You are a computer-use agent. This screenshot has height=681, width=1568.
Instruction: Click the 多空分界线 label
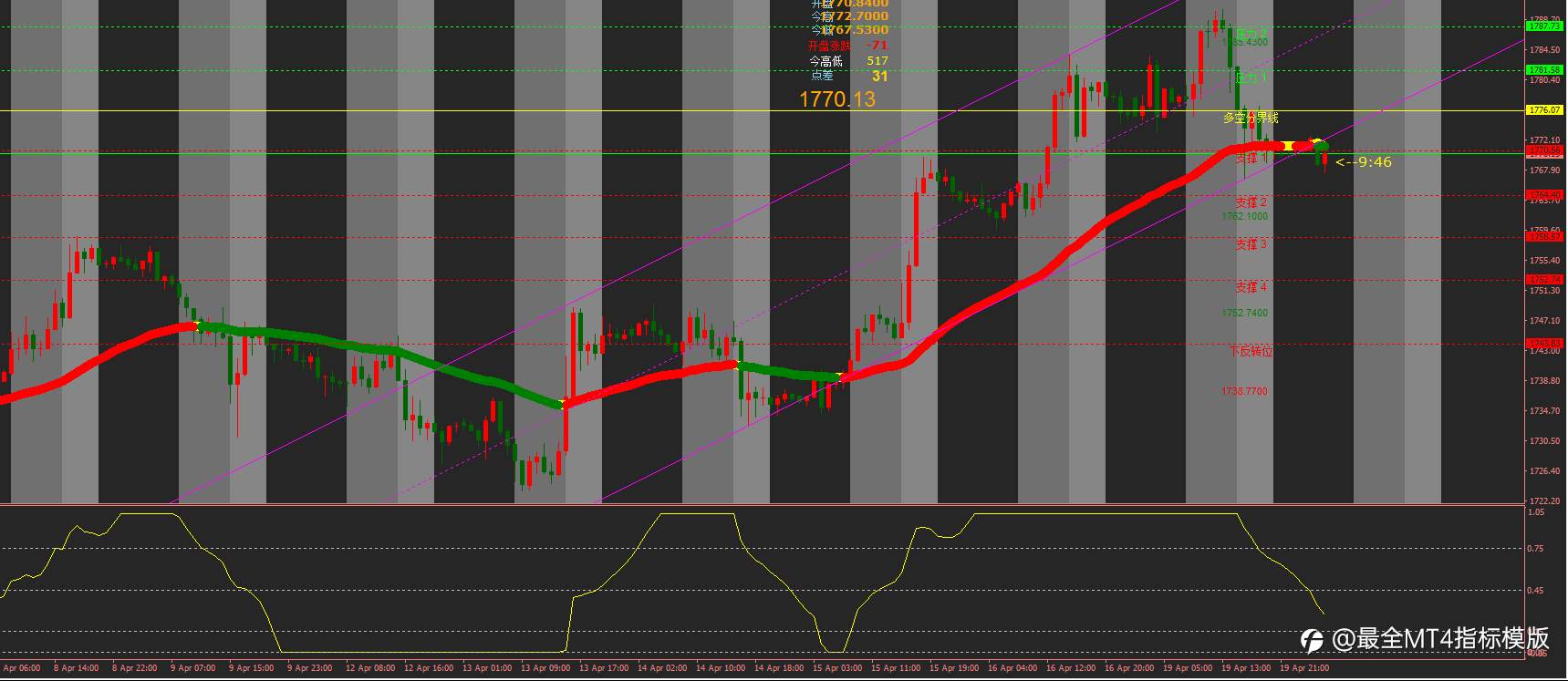pos(1251,118)
